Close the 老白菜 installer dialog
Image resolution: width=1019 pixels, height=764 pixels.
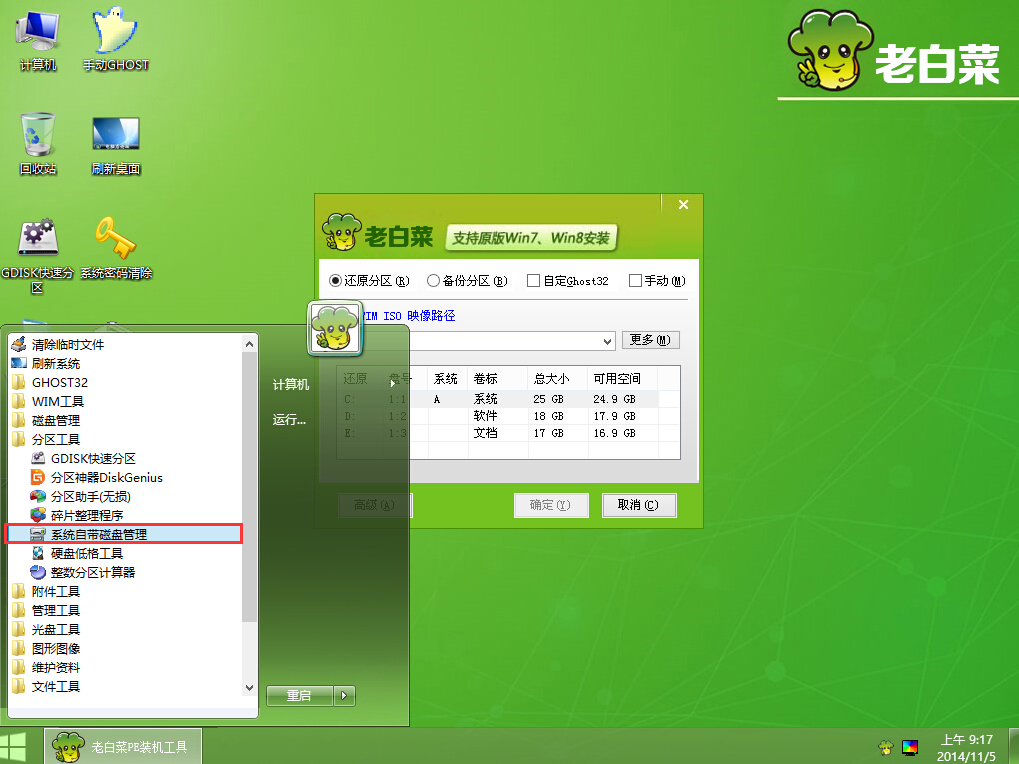683,205
